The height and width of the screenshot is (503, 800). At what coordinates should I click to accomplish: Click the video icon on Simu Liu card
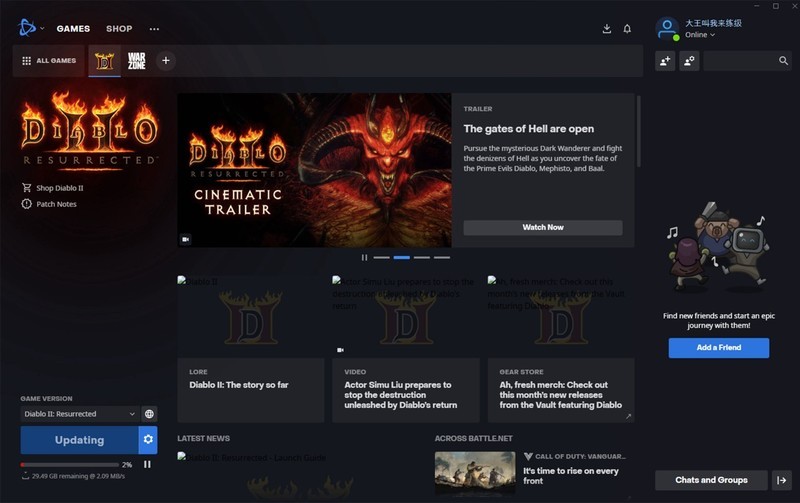340,350
